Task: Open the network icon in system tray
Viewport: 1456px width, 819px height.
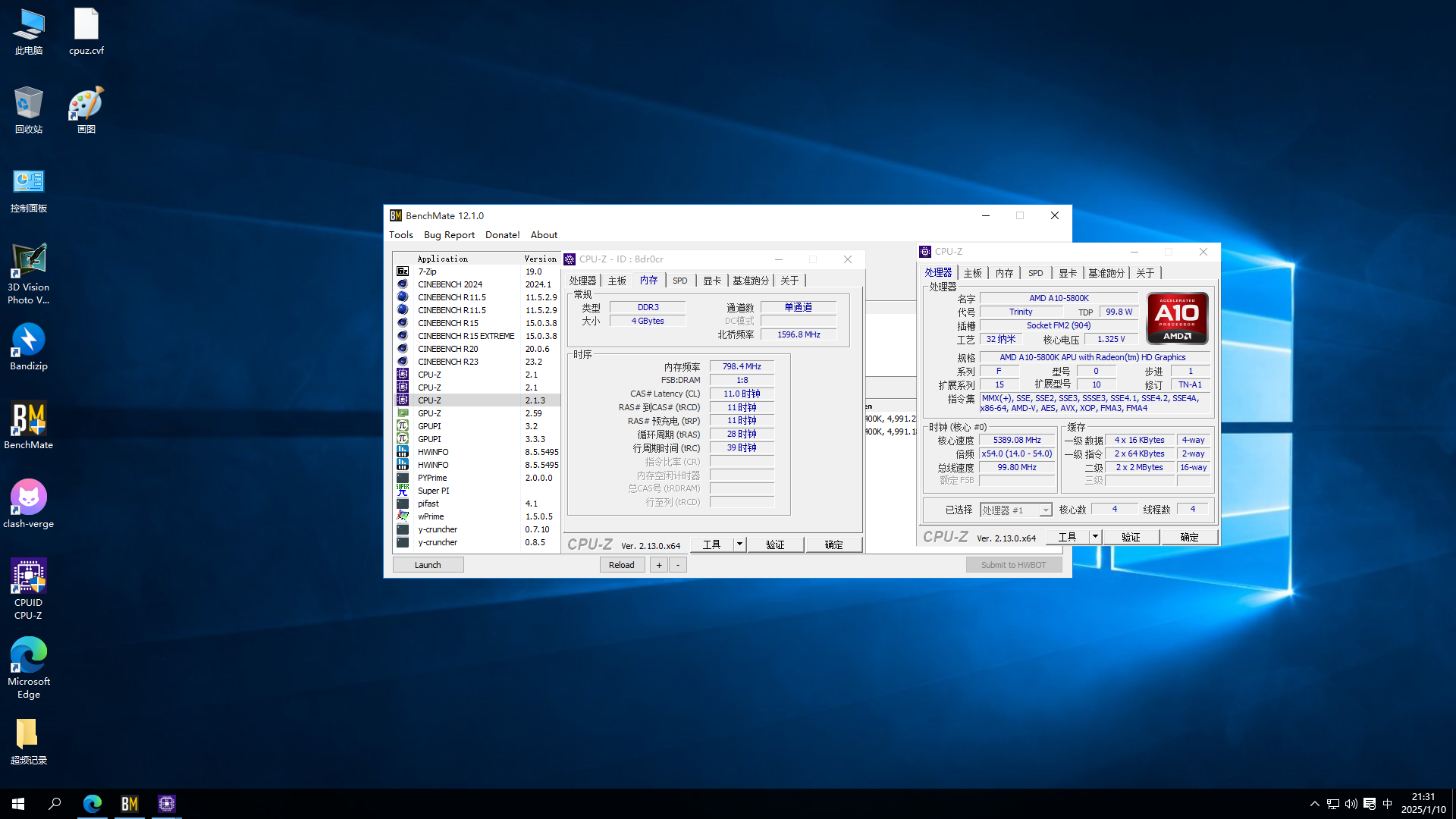Action: coord(1333,804)
